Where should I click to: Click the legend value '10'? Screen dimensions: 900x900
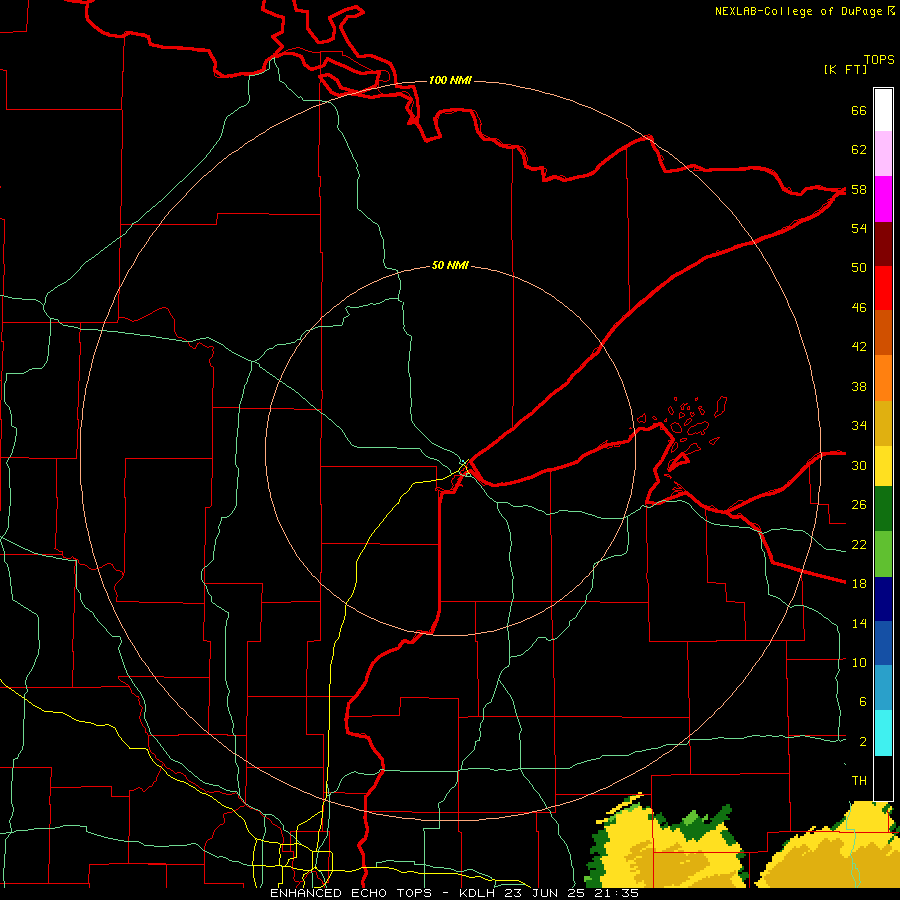(859, 662)
